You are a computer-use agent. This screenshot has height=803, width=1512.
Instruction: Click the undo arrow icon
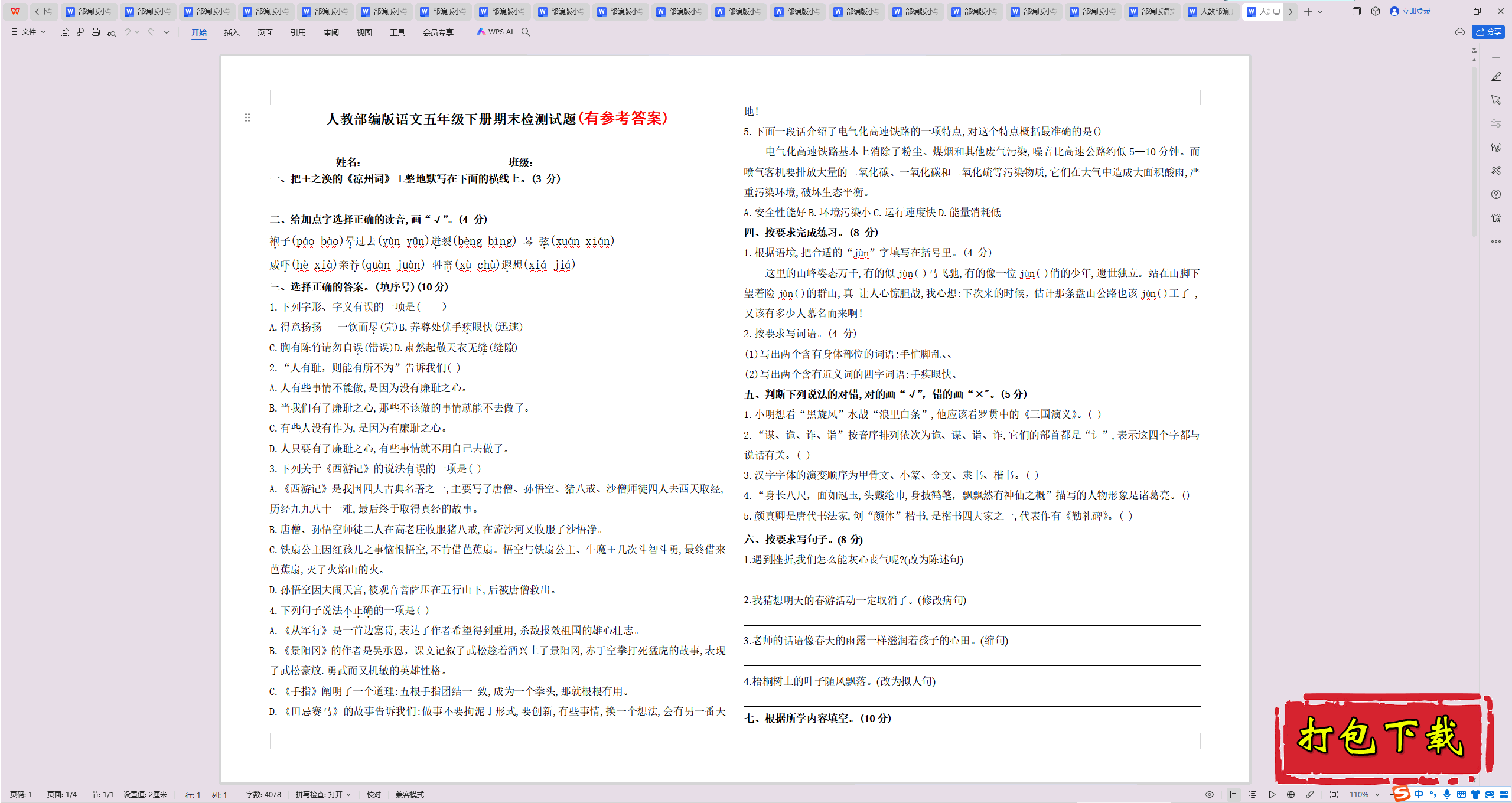[127, 32]
